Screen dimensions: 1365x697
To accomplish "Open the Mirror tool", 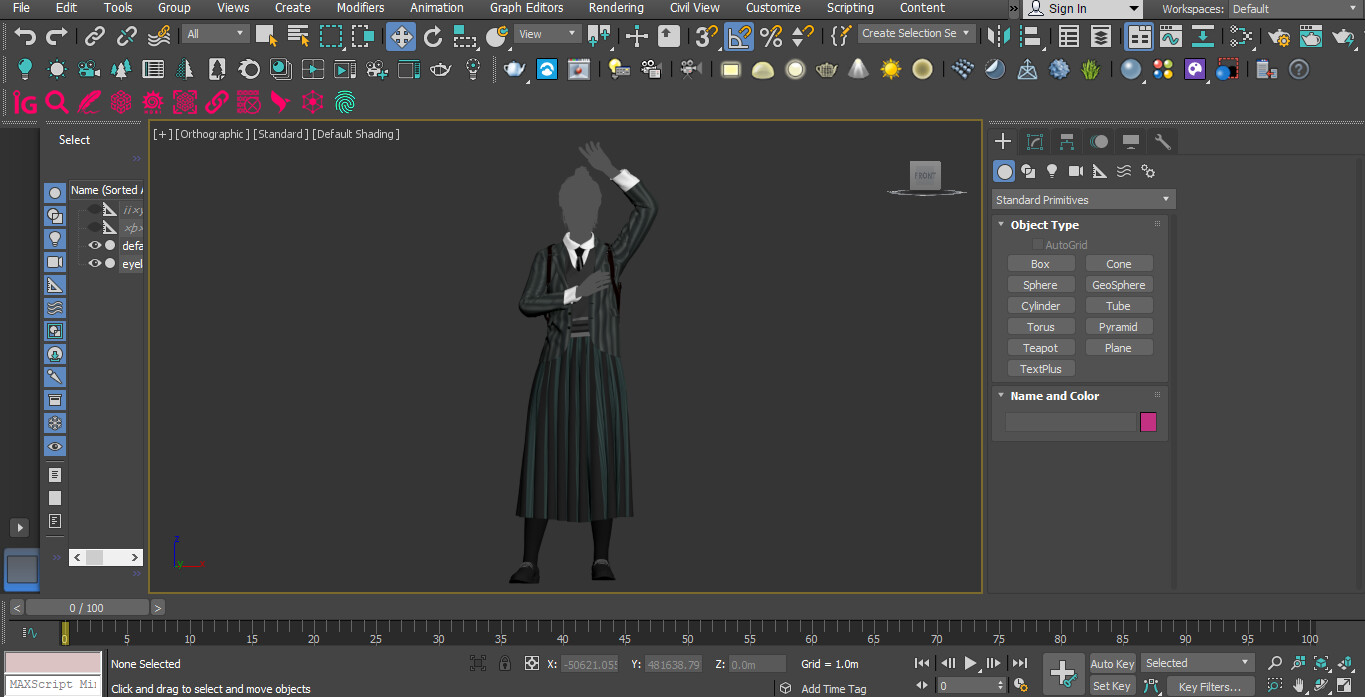I will (x=997, y=36).
